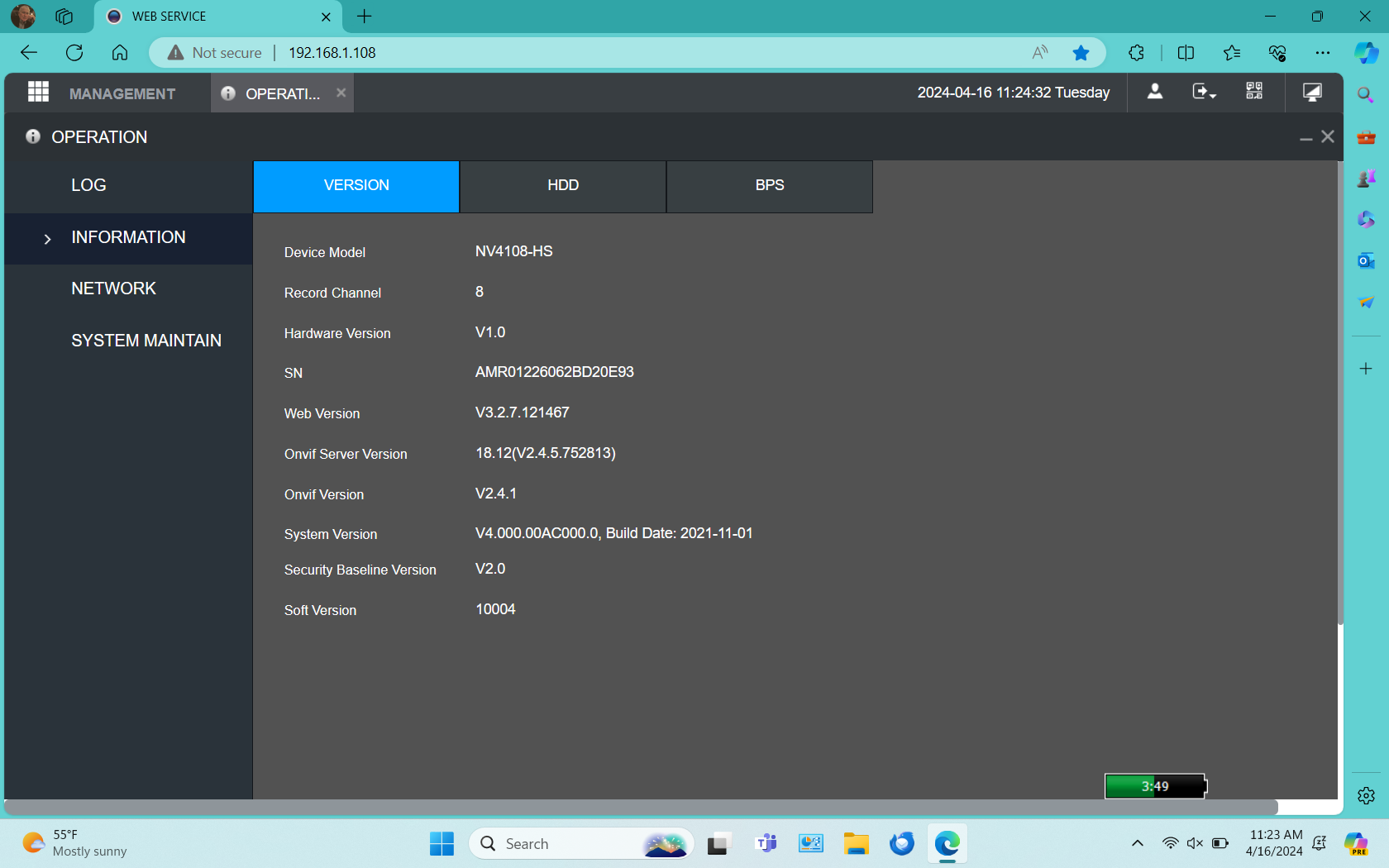1389x868 pixels.
Task: Click the user account icon
Action: coord(1155,92)
